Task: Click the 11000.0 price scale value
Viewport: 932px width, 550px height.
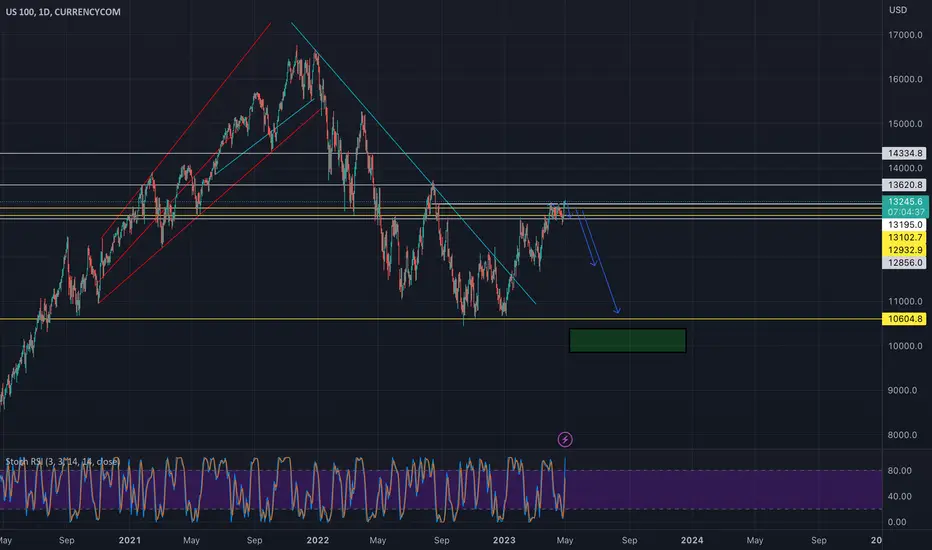Action: click(x=905, y=301)
